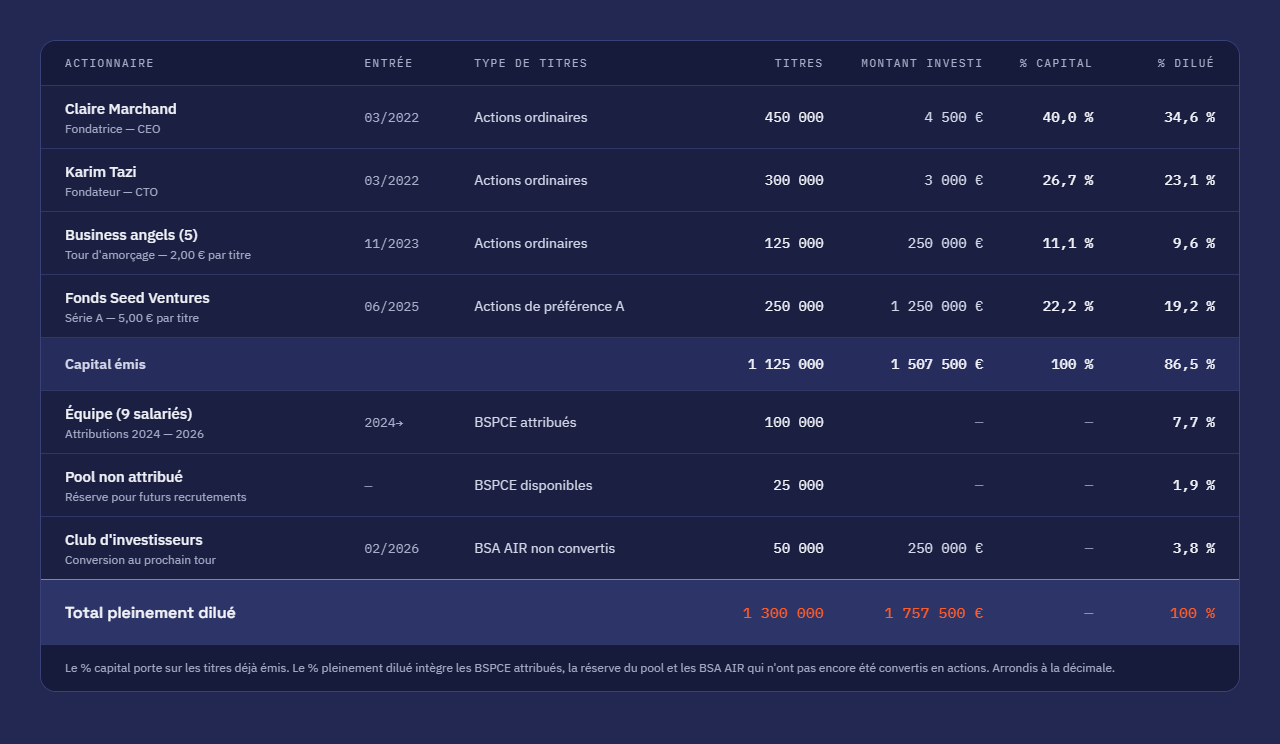
Task: Click Club d'investisseurs' 250 000 € amount
Action: click(x=946, y=549)
